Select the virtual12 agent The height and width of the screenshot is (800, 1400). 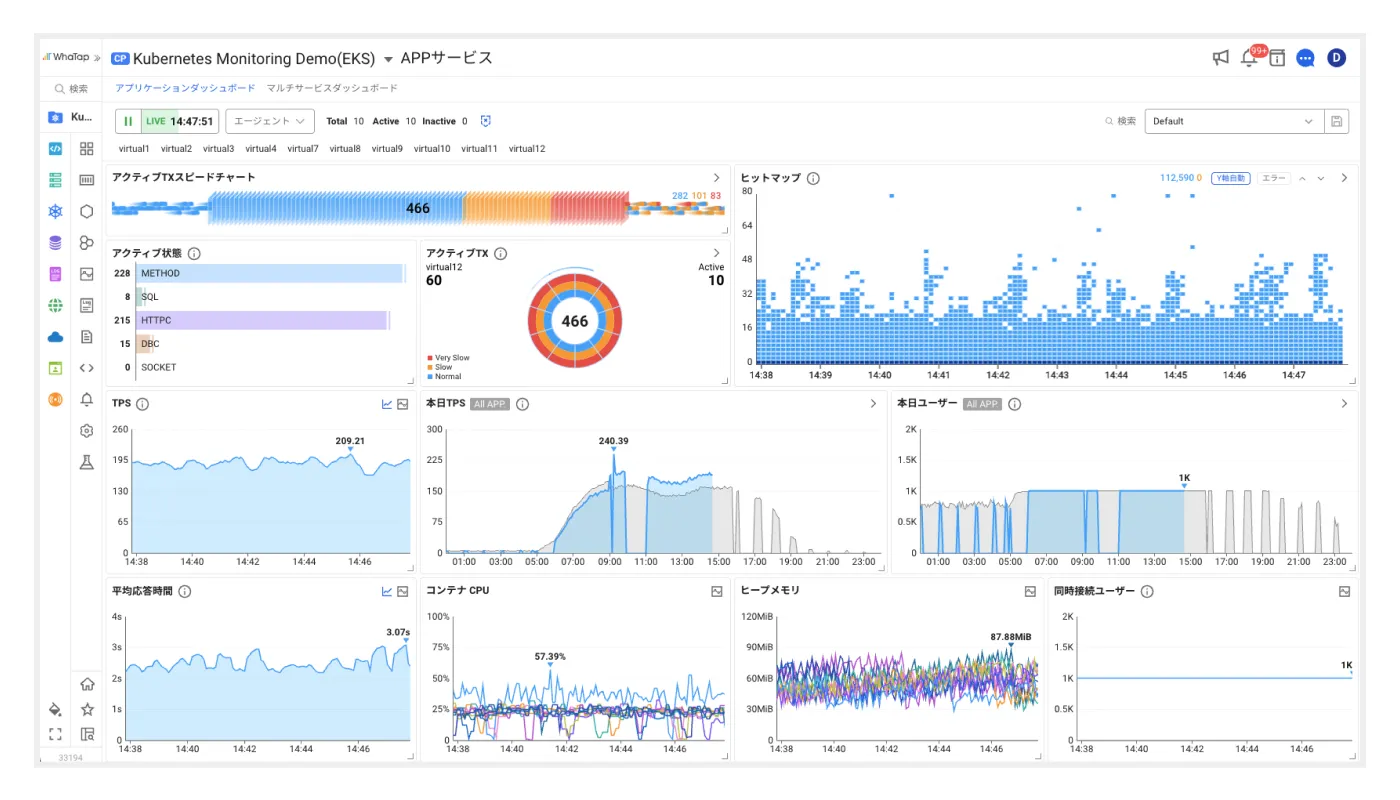pyautogui.click(x=527, y=148)
